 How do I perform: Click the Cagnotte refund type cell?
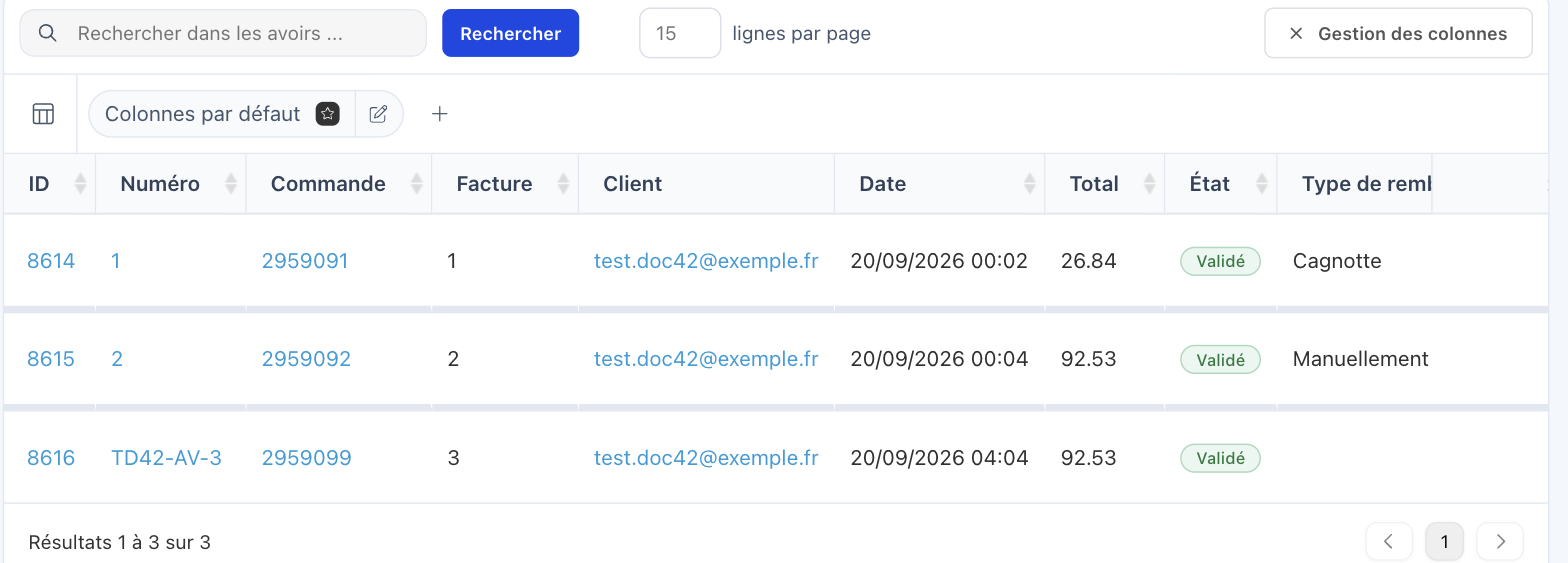(x=1337, y=261)
